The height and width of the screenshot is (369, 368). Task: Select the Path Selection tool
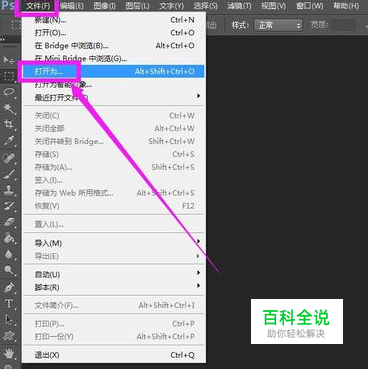point(9,319)
